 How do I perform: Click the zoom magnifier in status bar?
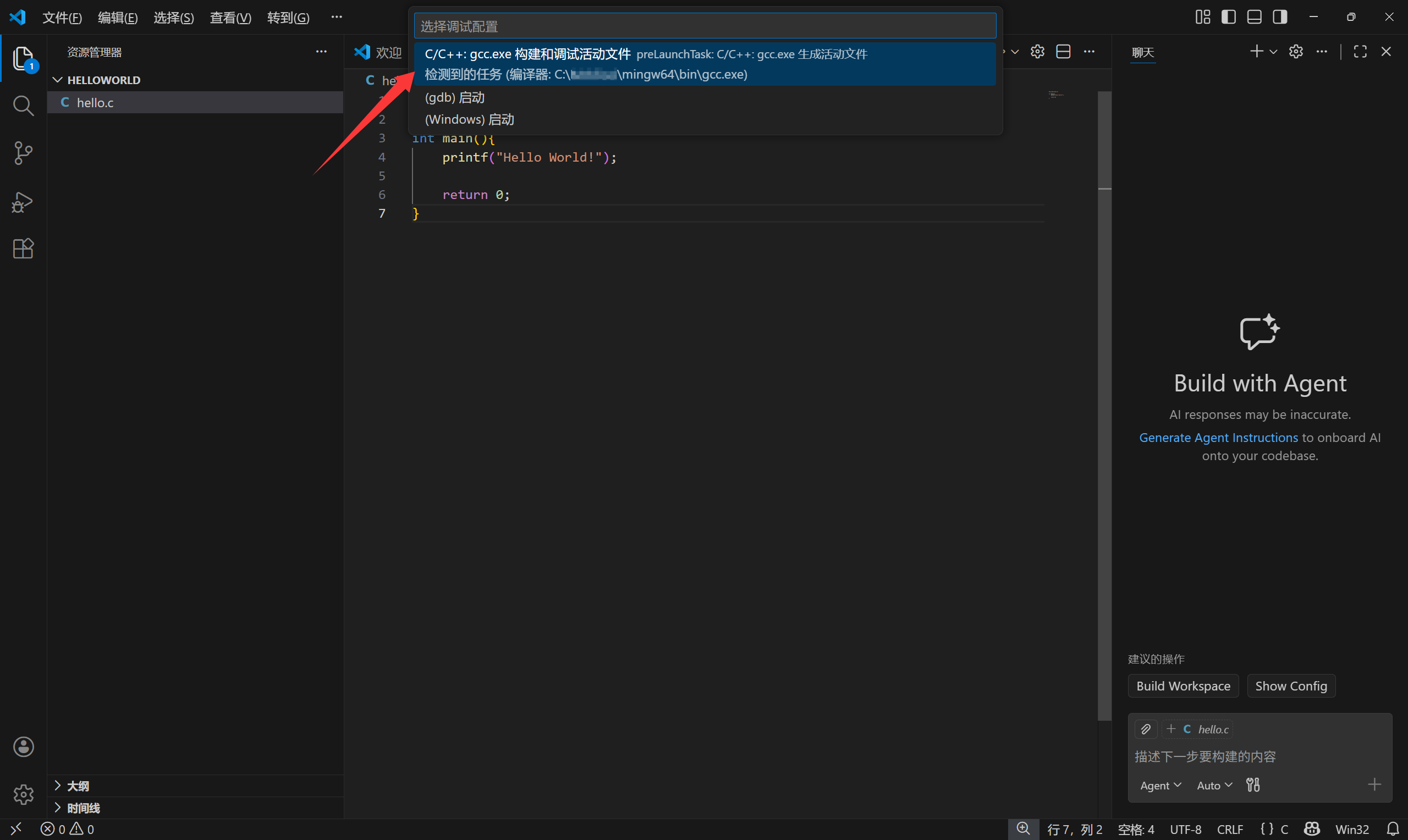[1023, 829]
